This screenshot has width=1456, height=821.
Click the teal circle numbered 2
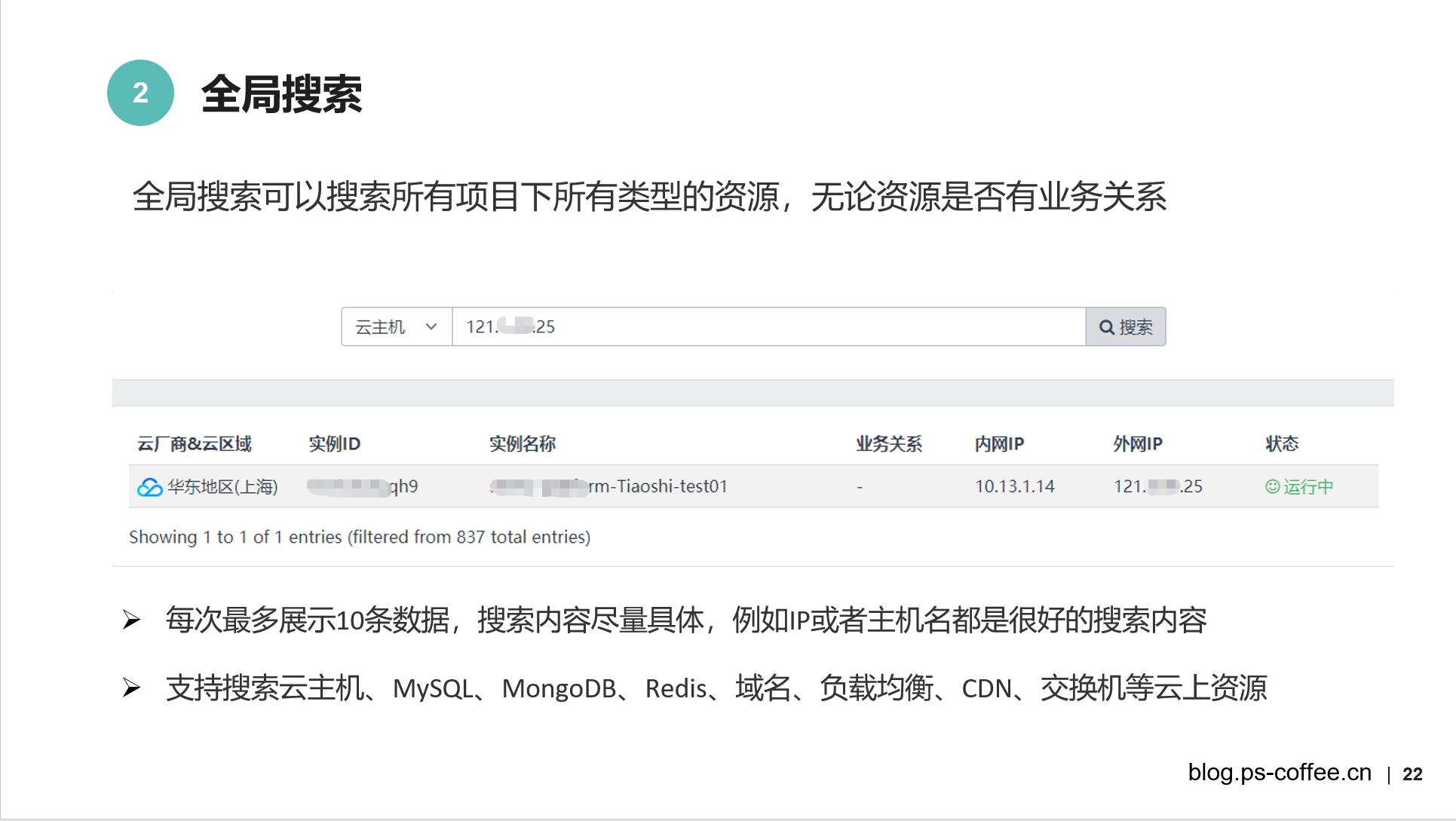click(x=141, y=93)
